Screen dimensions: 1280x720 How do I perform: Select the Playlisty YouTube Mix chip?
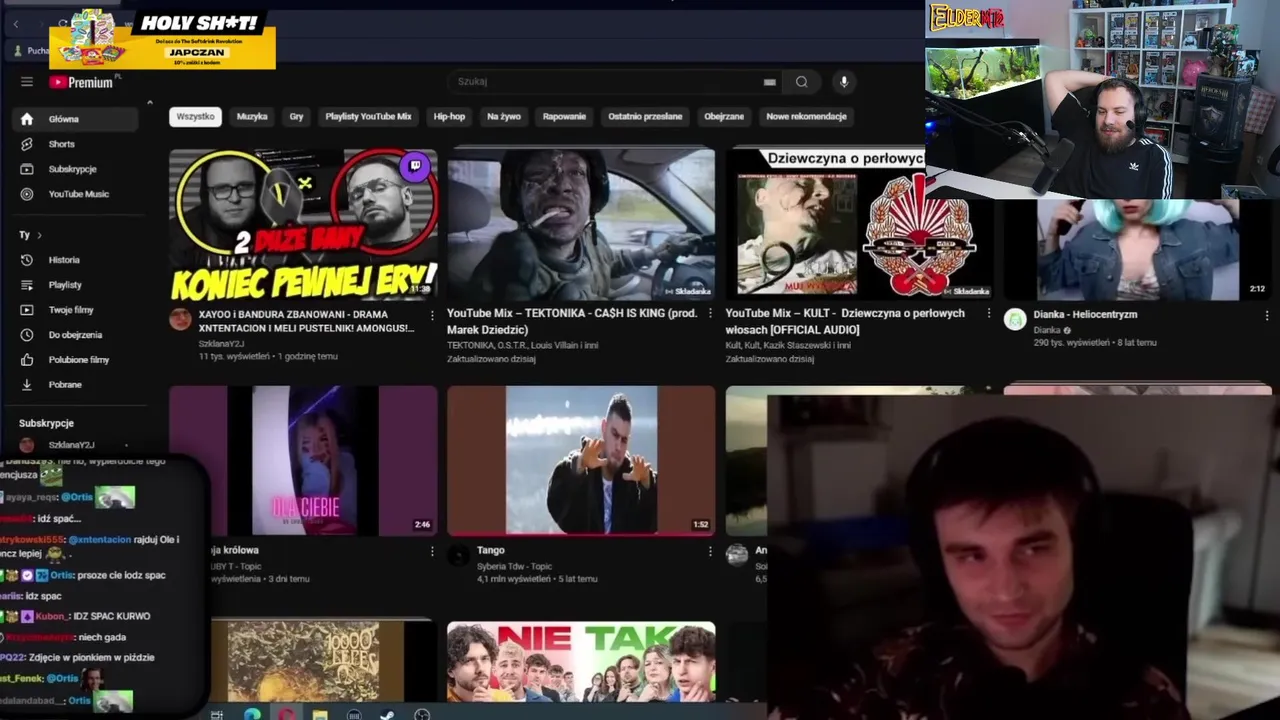[368, 117]
